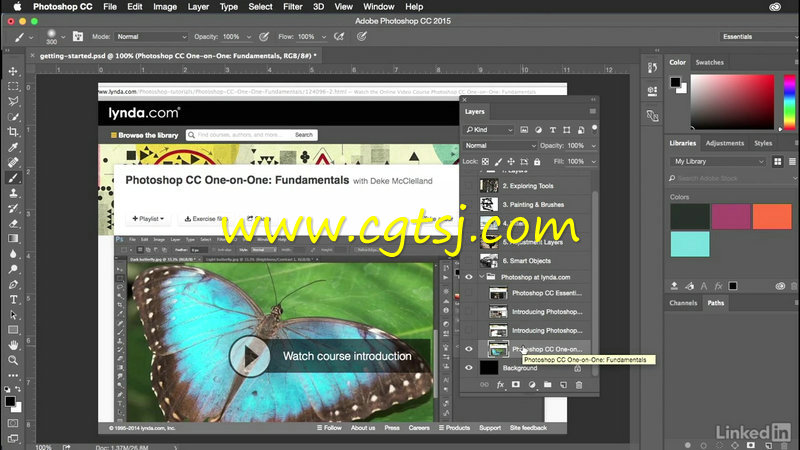Image resolution: width=800 pixels, height=450 pixels.
Task: Open the layer blend mode Normal dropdown
Action: [x=500, y=145]
